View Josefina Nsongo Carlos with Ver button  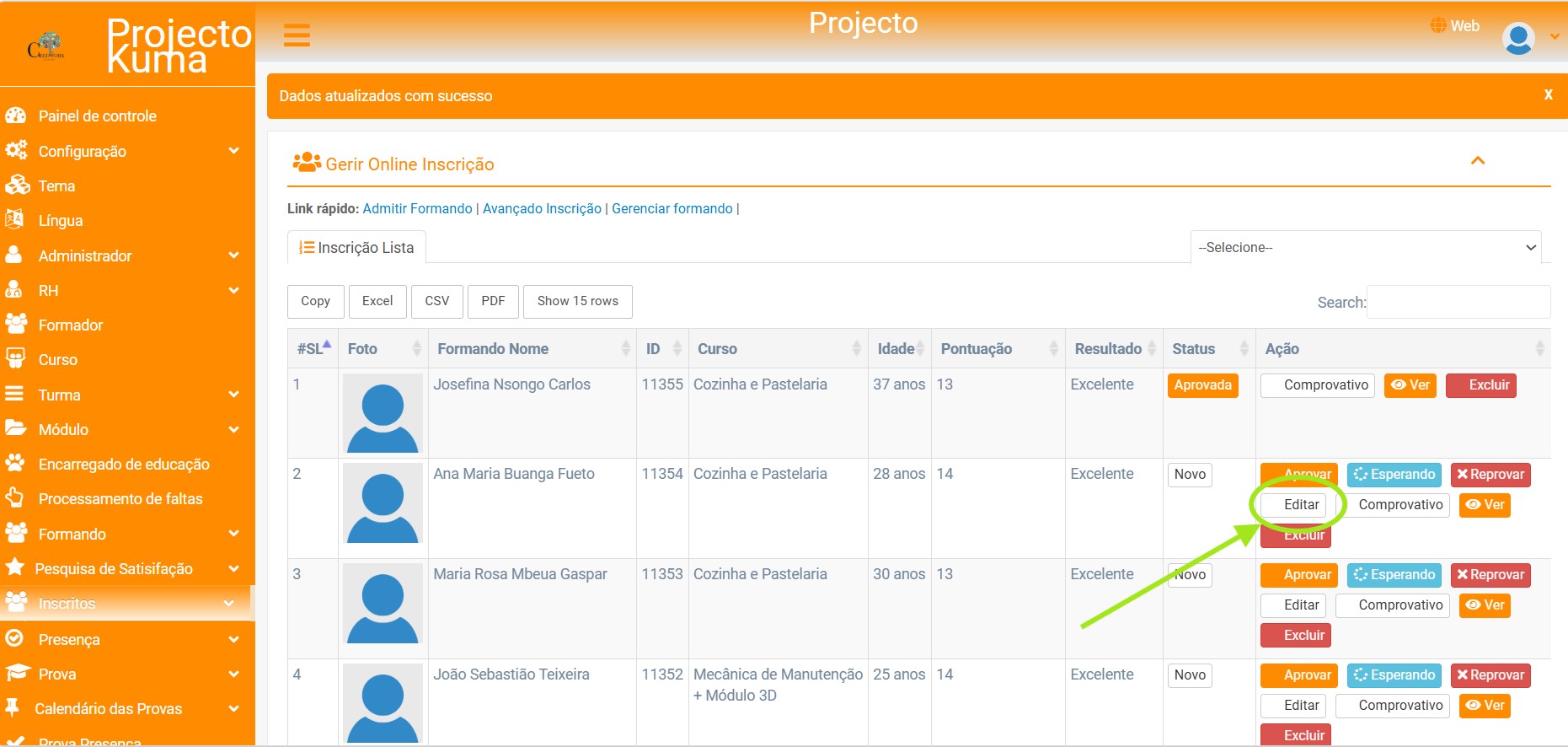pos(1410,385)
